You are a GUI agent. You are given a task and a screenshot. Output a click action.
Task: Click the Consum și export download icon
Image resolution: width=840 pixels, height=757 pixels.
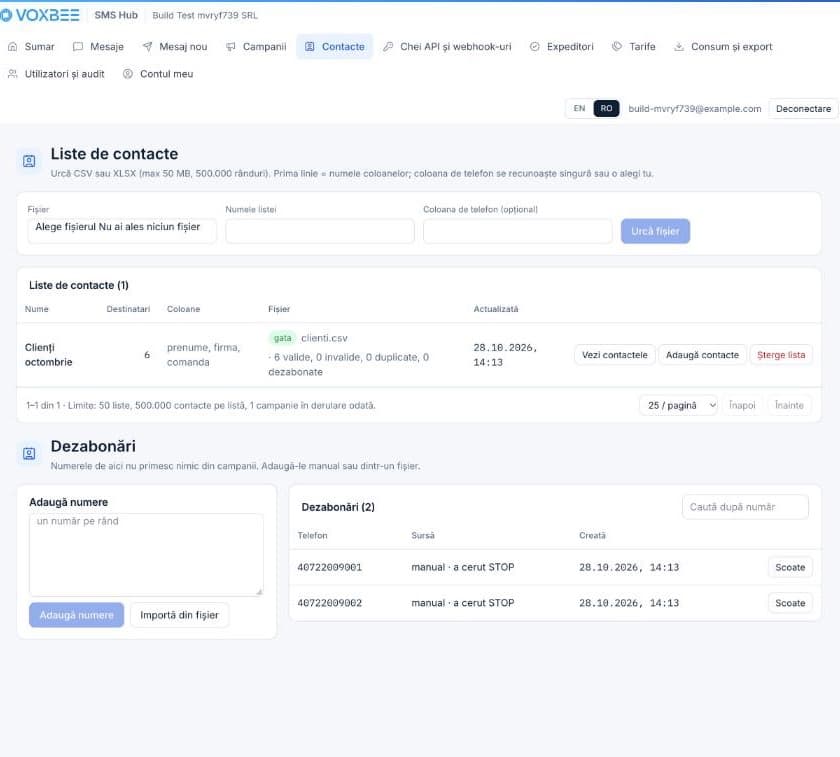[679, 47]
